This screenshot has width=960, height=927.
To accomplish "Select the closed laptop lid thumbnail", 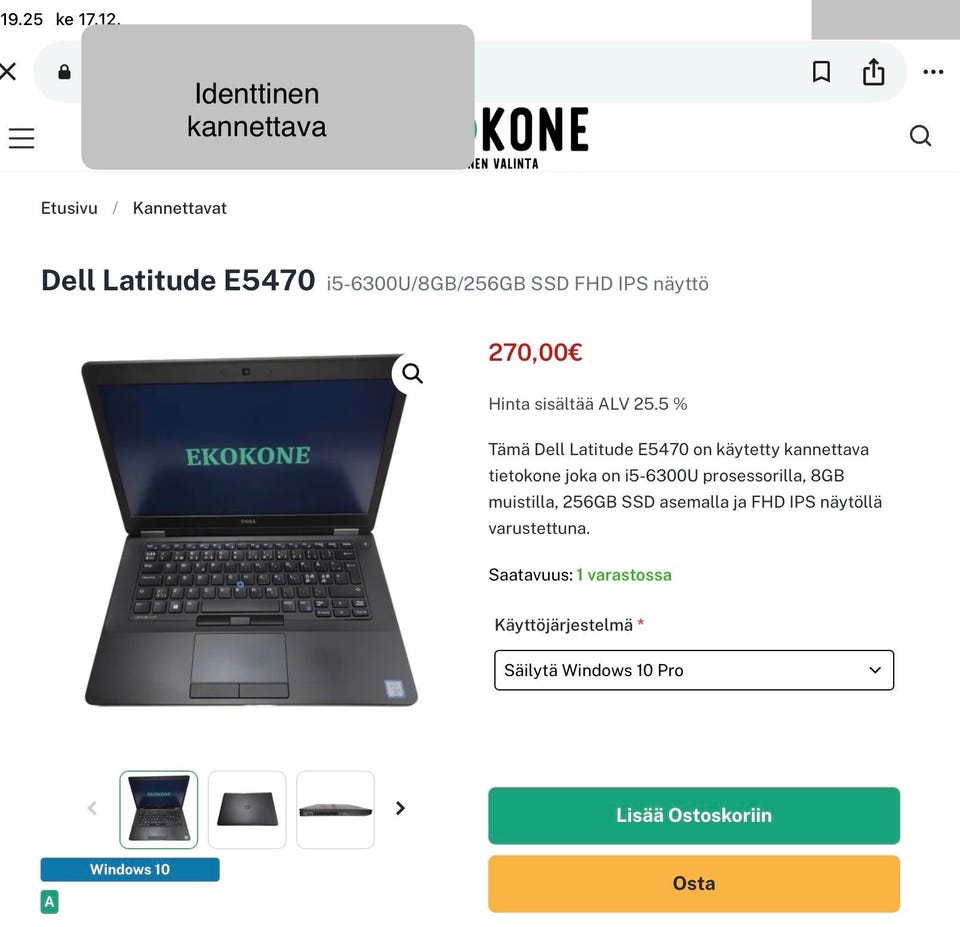I will point(247,809).
